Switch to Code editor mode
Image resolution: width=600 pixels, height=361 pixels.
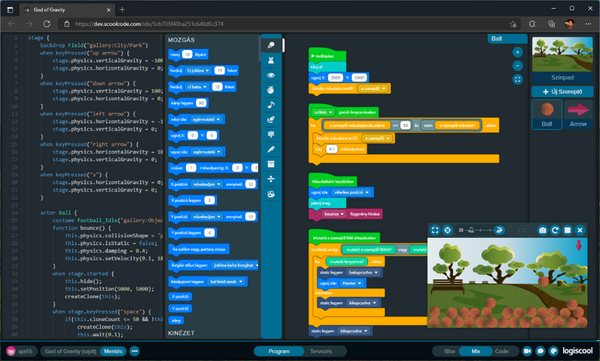point(502,351)
